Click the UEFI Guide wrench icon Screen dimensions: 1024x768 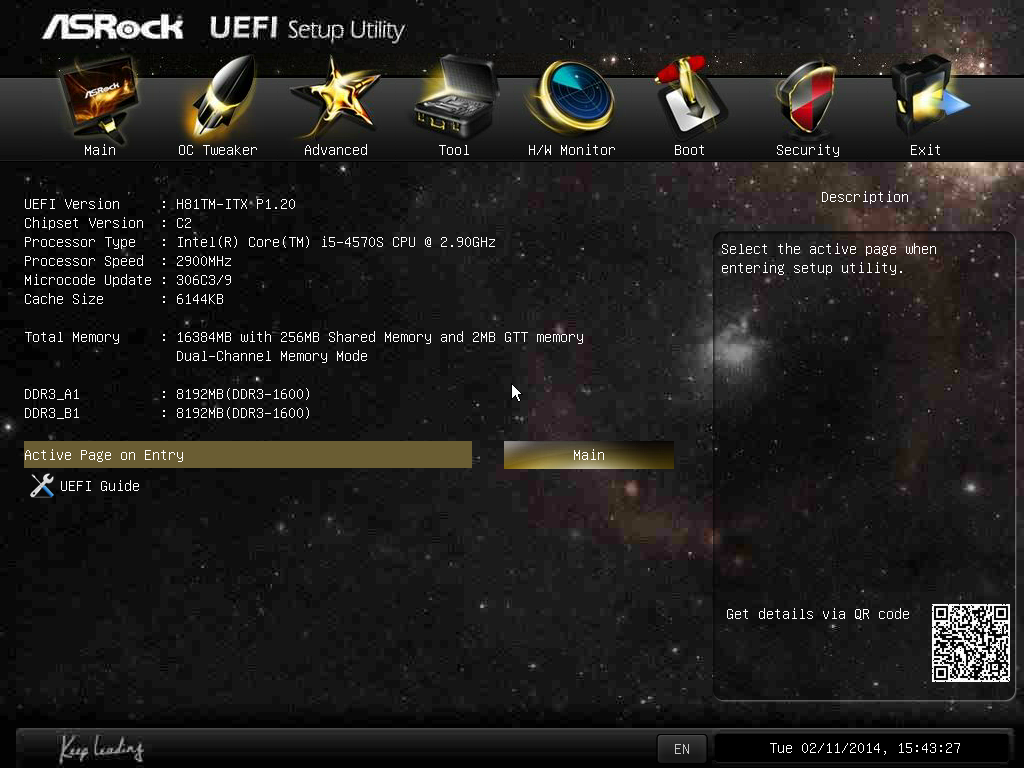(x=41, y=486)
